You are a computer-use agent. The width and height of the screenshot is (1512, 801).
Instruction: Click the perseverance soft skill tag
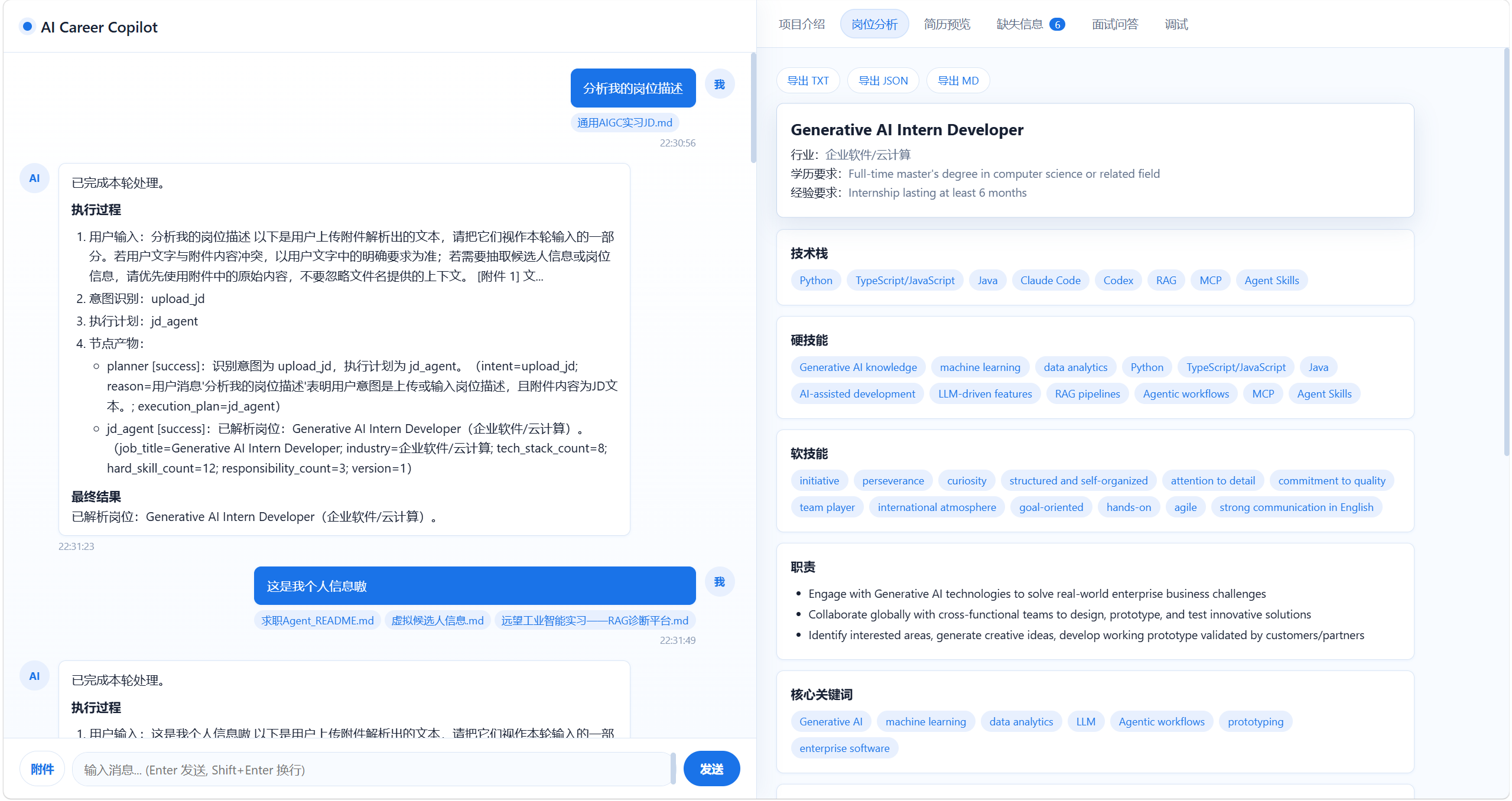coord(893,481)
